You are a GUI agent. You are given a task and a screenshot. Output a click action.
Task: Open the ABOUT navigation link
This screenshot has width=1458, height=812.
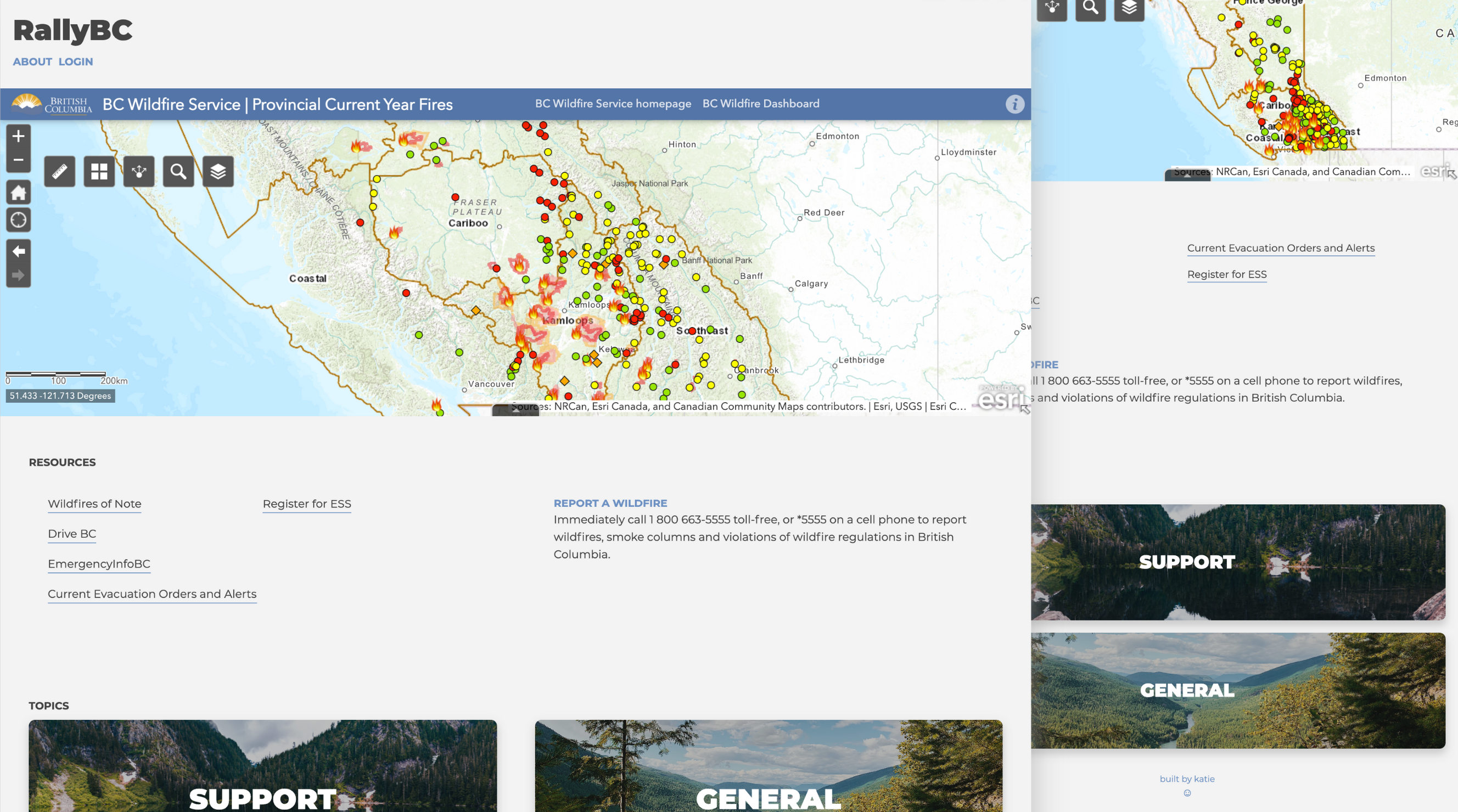pyautogui.click(x=32, y=61)
